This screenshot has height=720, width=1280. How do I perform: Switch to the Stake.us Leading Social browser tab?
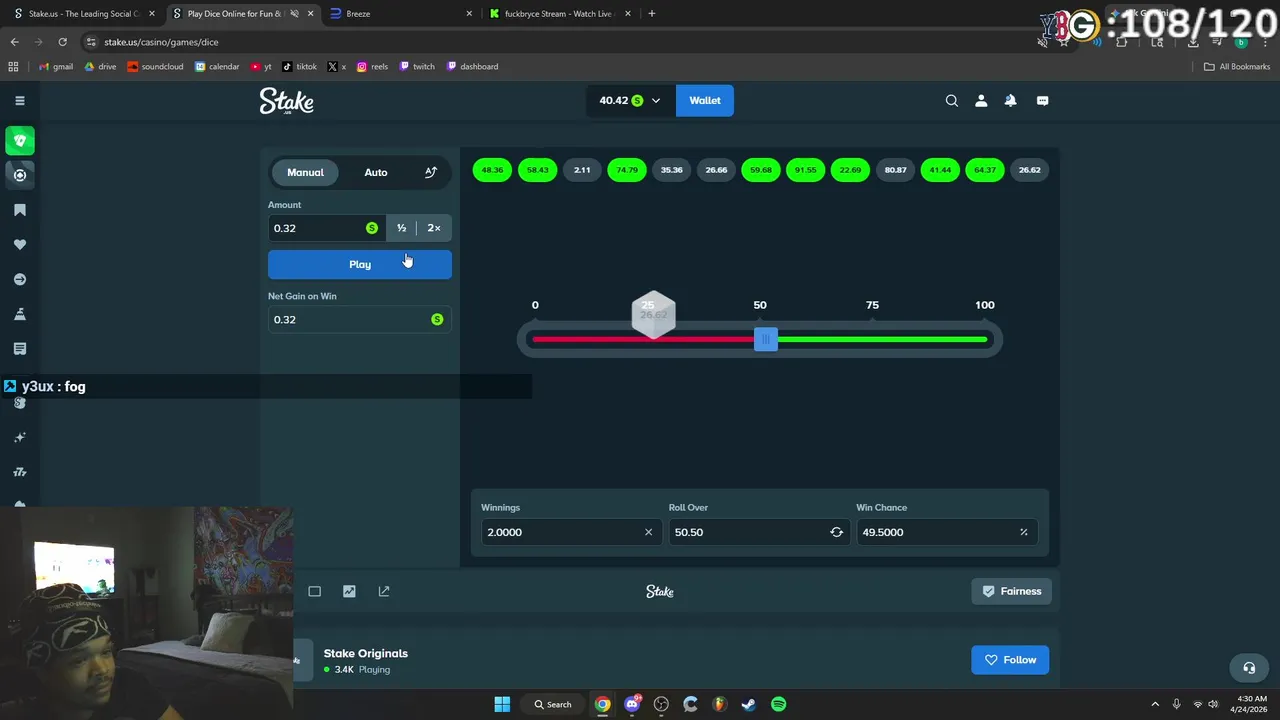tap(83, 14)
